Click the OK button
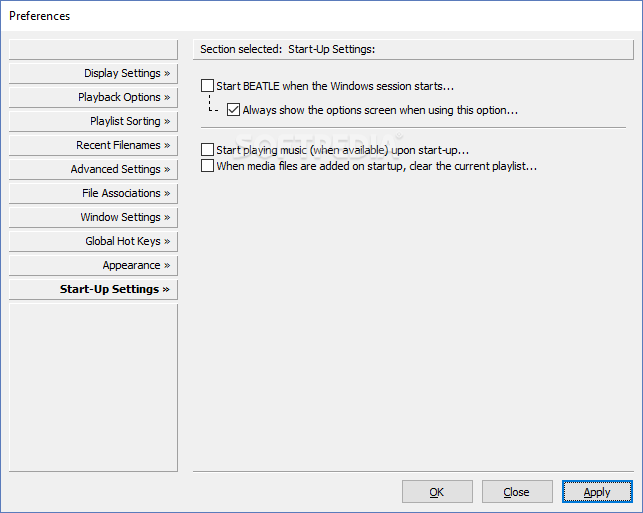 (x=437, y=492)
